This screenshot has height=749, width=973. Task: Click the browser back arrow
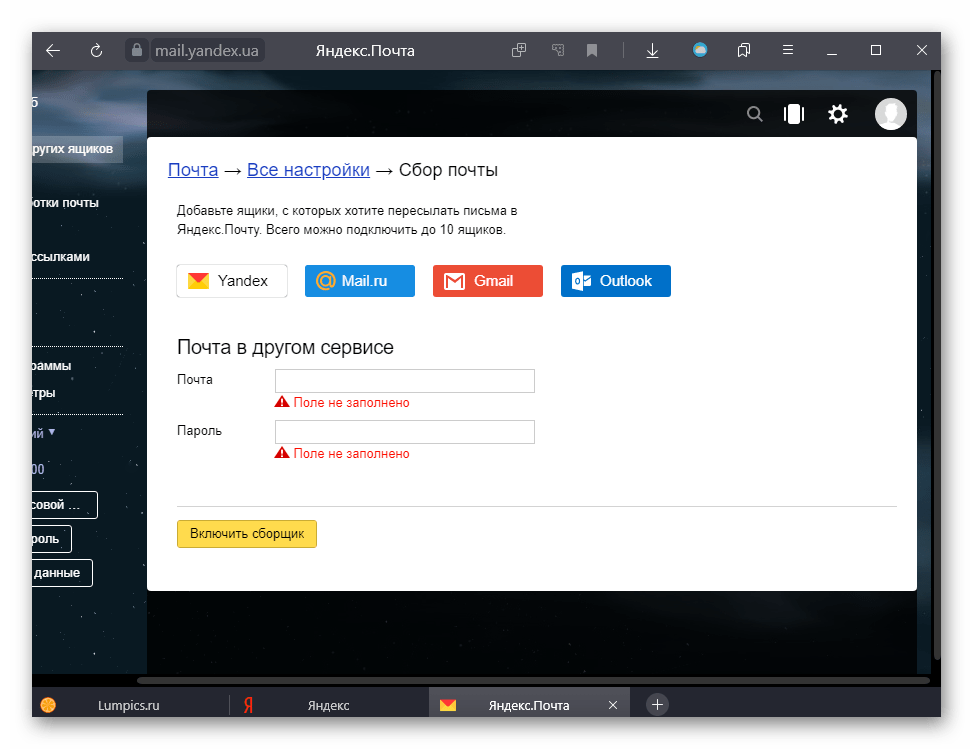click(53, 50)
